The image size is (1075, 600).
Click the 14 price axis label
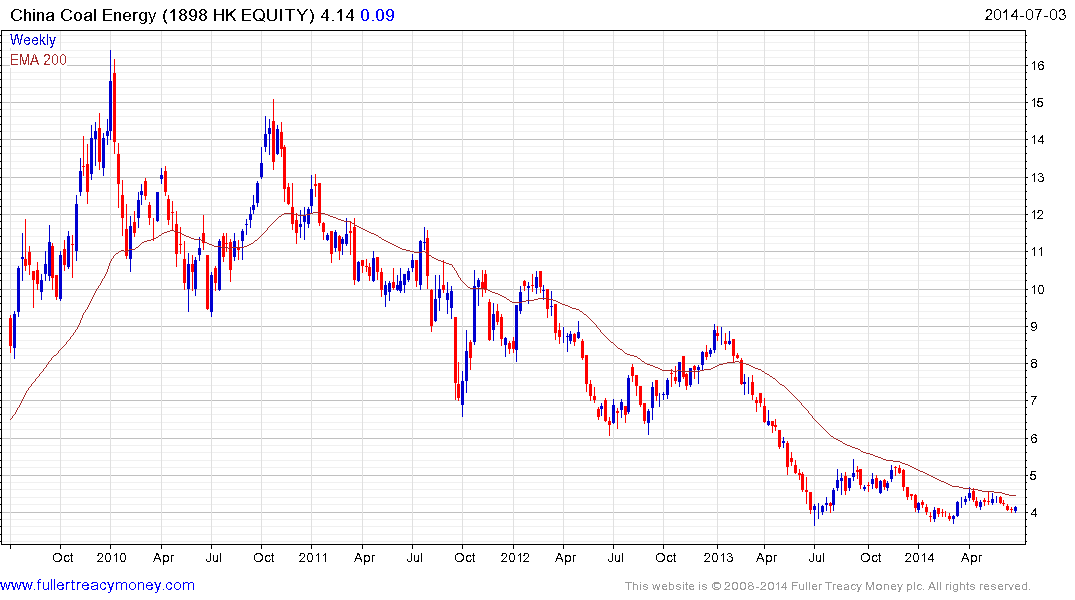click(x=1037, y=140)
